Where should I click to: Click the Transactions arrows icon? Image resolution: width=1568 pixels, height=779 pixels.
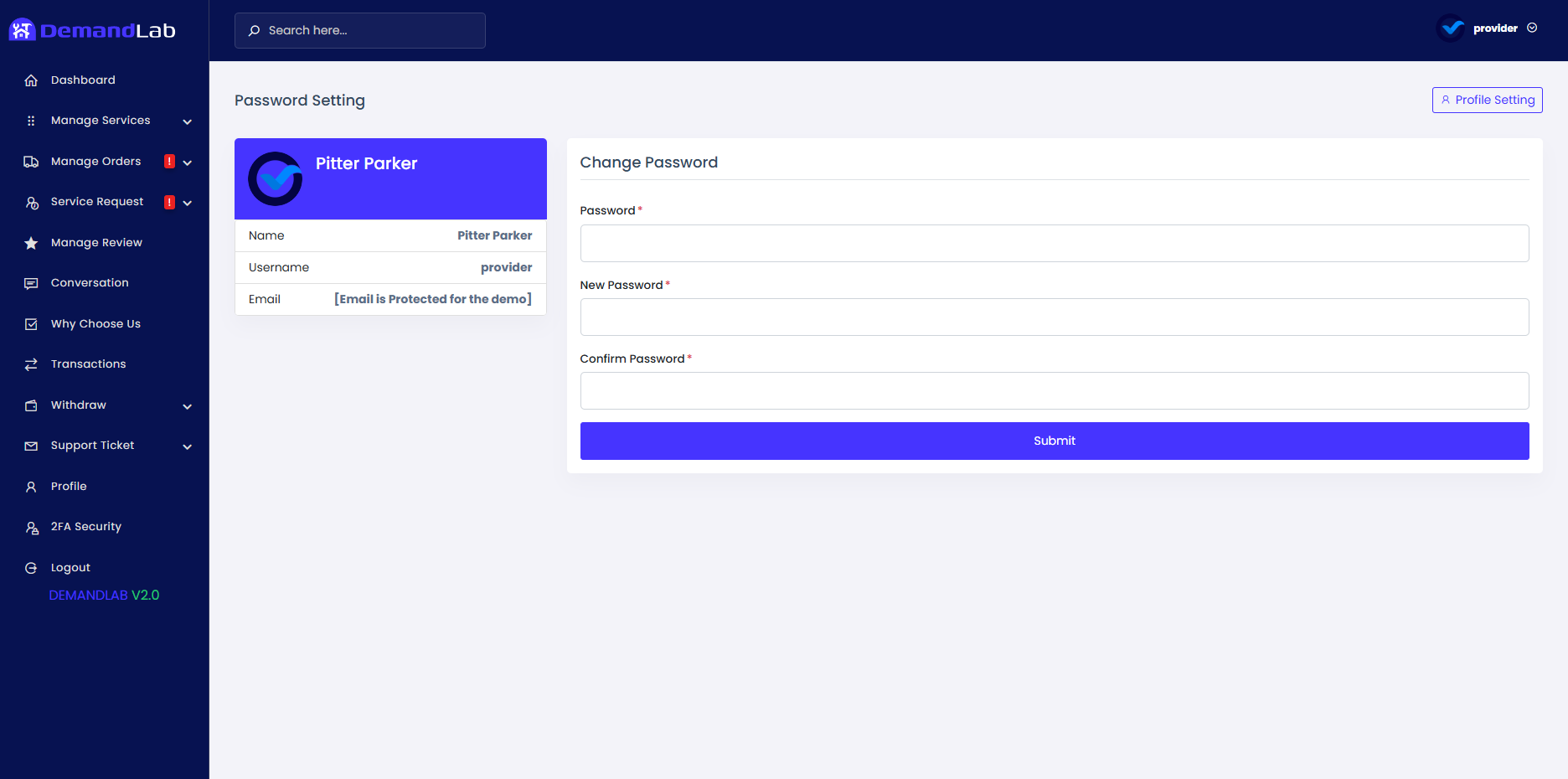click(x=31, y=364)
